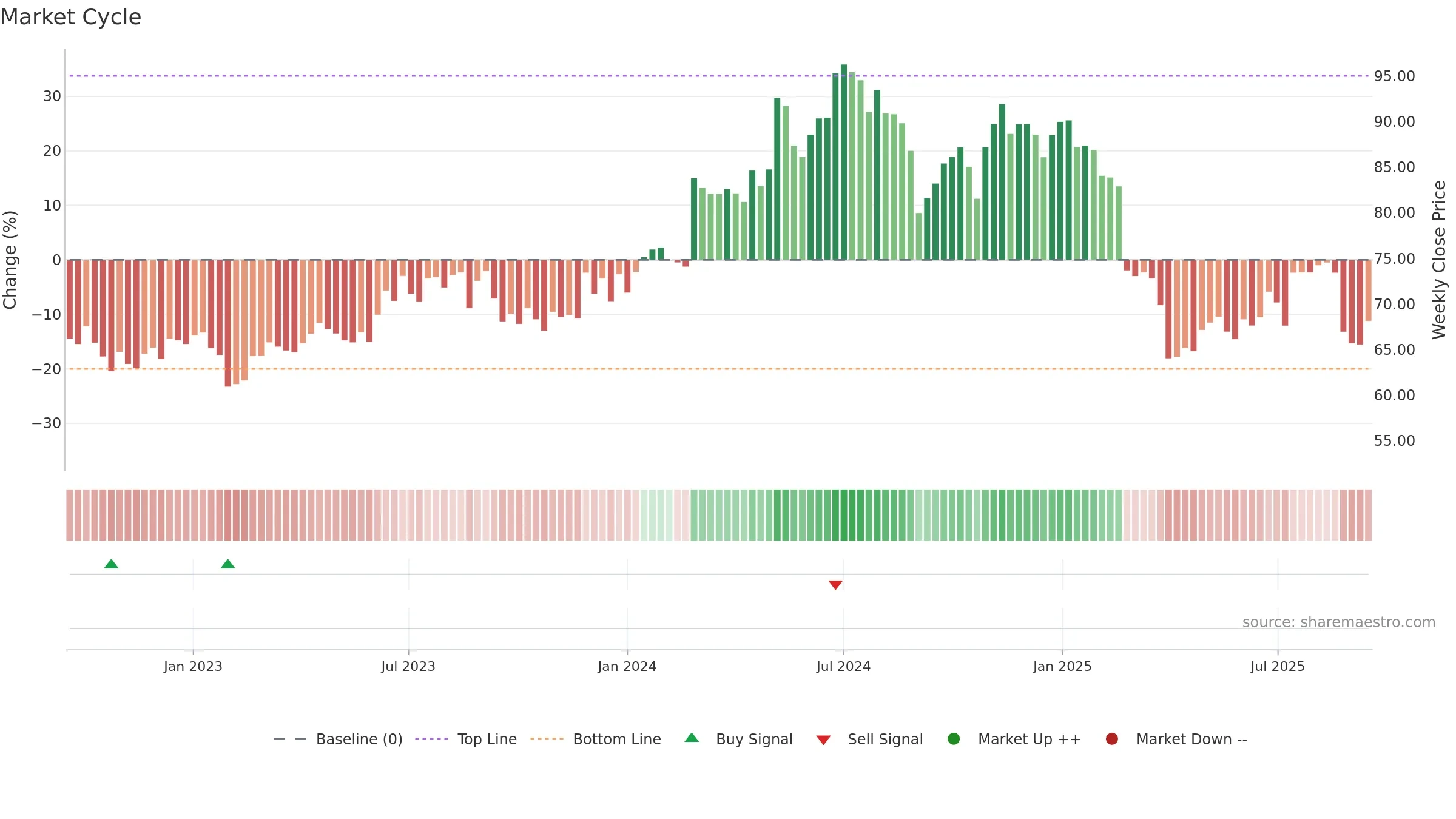Click the 55.00 price axis label
1456x819 pixels.
coord(1394,441)
